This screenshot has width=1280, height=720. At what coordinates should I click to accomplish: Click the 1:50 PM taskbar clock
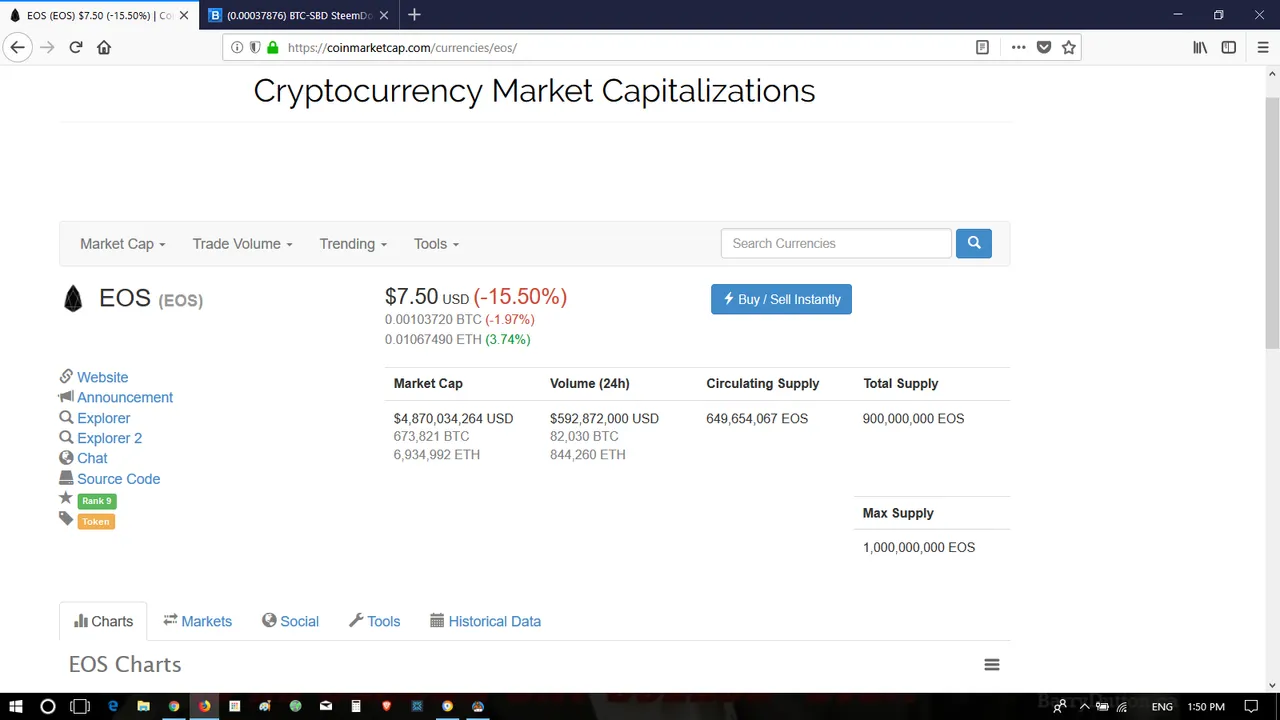1206,706
